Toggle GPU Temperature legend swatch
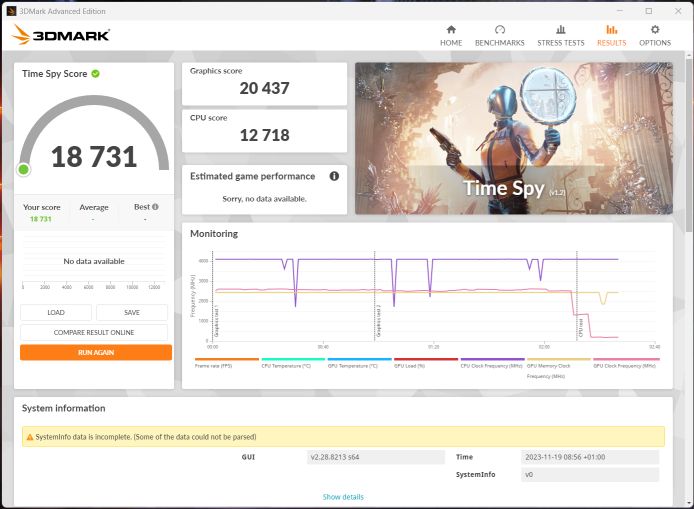The image size is (694, 509). point(359,359)
